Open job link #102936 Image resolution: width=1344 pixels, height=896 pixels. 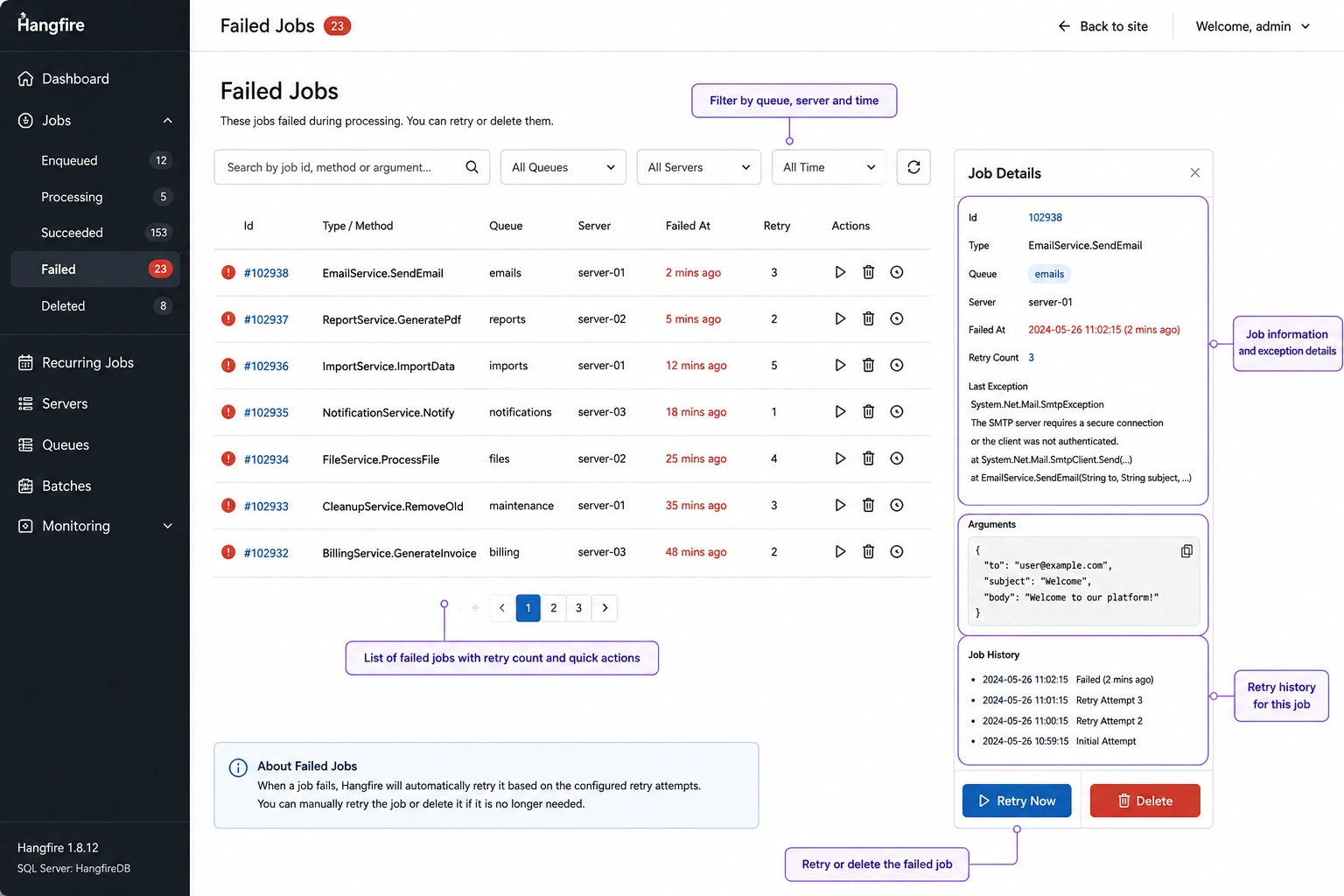(x=266, y=366)
